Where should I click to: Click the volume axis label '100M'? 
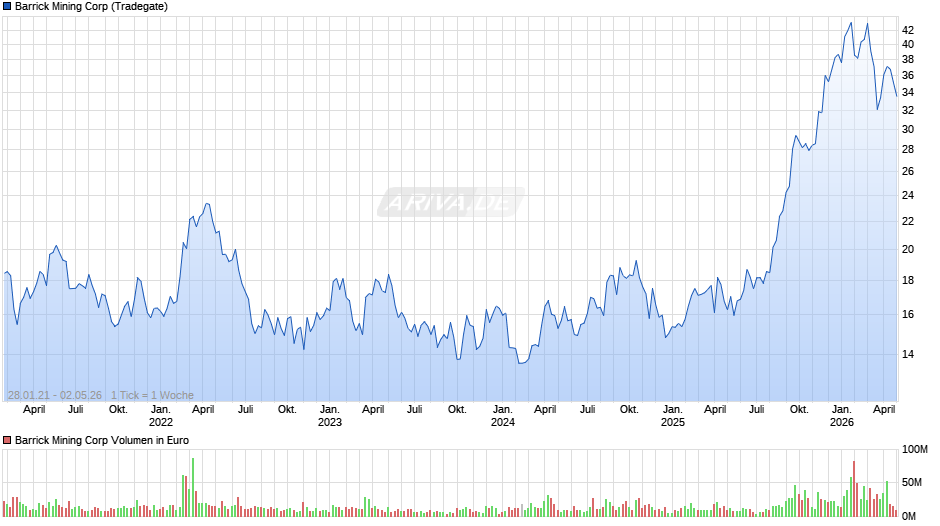coord(915,450)
